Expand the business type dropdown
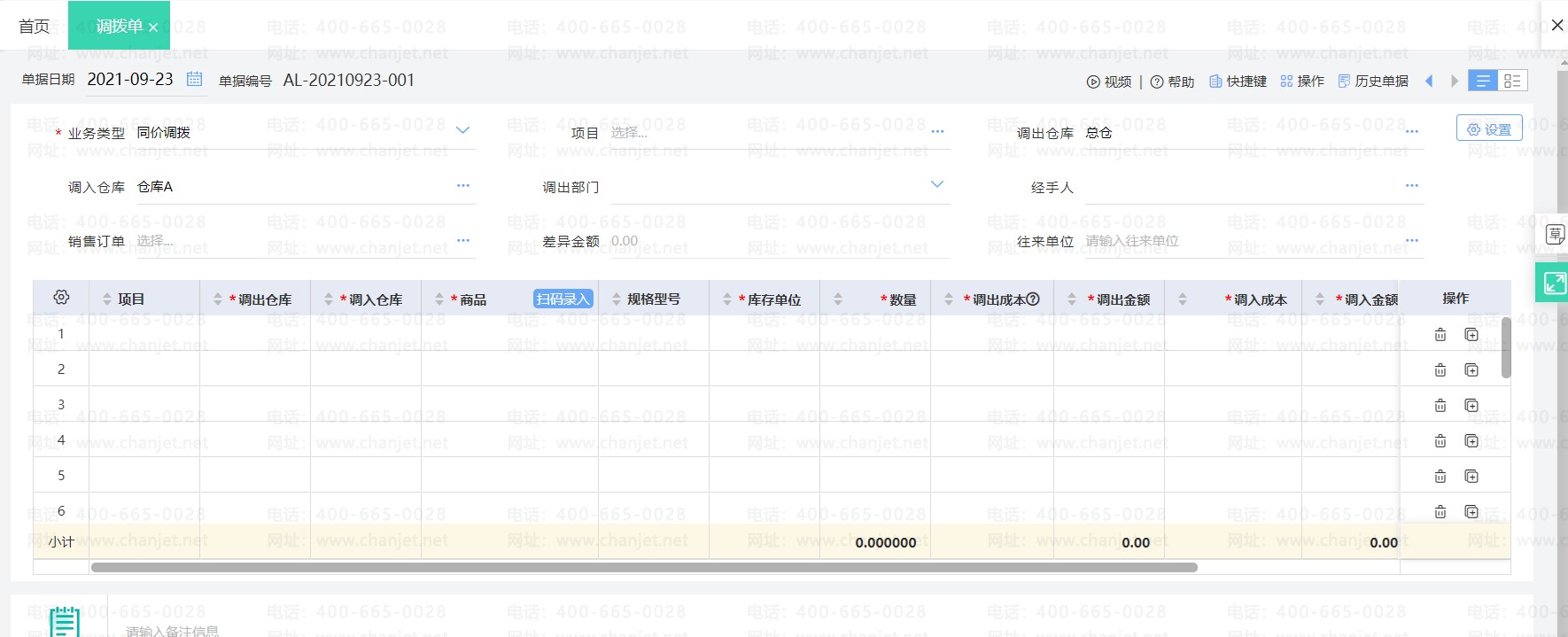The height and width of the screenshot is (637, 1568). pos(462,130)
